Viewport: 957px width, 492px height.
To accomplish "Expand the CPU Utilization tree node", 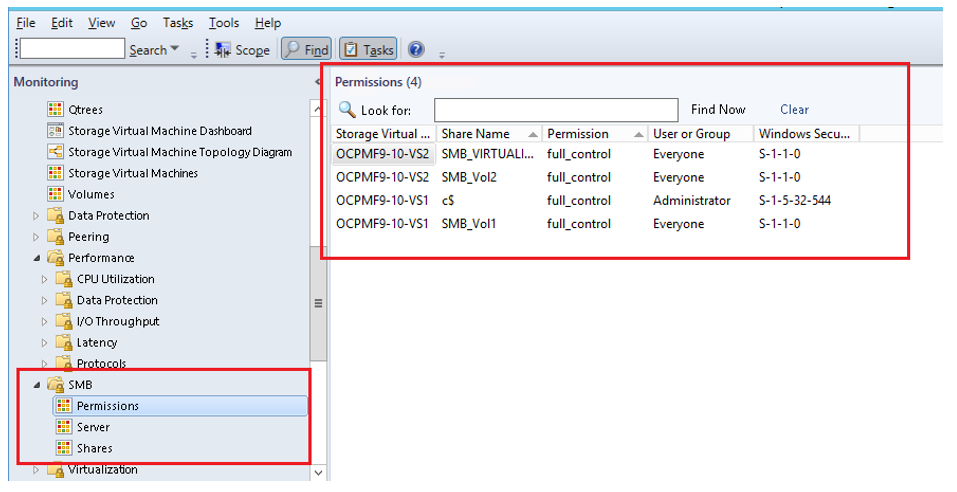I will (44, 280).
